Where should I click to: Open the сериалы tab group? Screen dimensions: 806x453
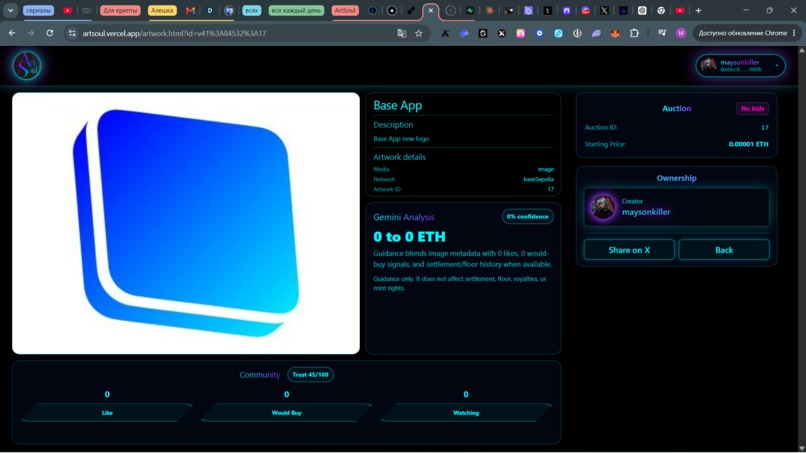tap(38, 10)
